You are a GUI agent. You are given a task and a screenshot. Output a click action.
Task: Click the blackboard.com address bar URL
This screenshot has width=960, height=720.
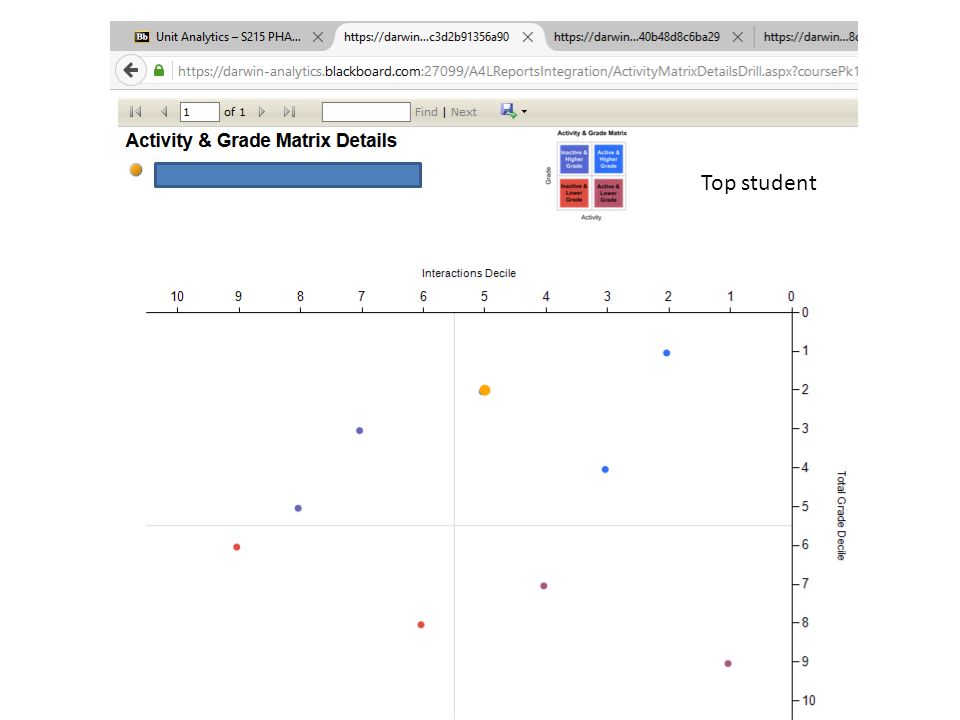517,71
